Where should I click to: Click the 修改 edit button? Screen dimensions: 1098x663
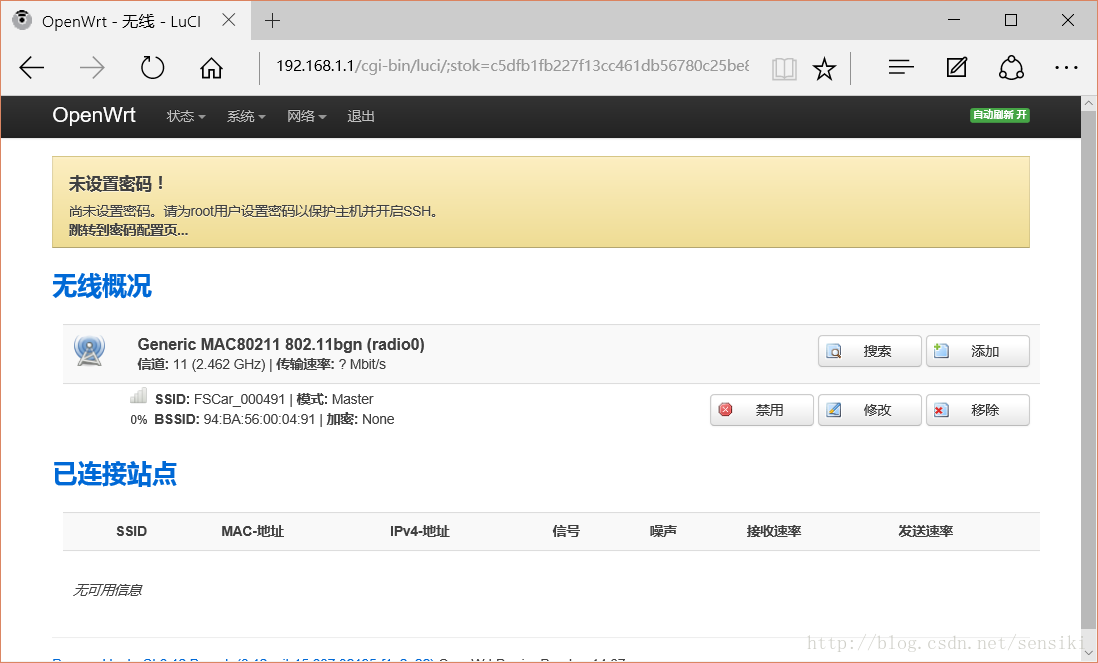pyautogui.click(x=870, y=410)
